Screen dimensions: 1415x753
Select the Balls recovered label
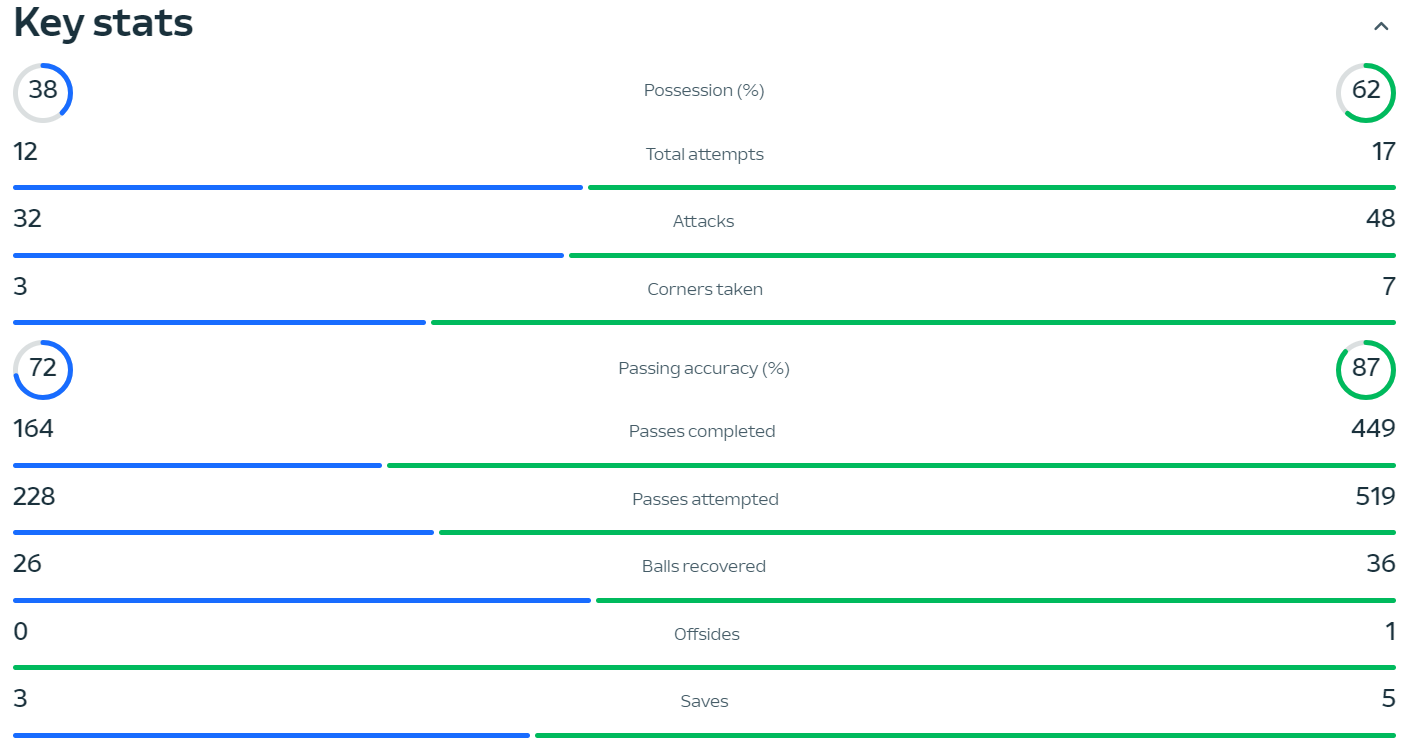(x=704, y=566)
